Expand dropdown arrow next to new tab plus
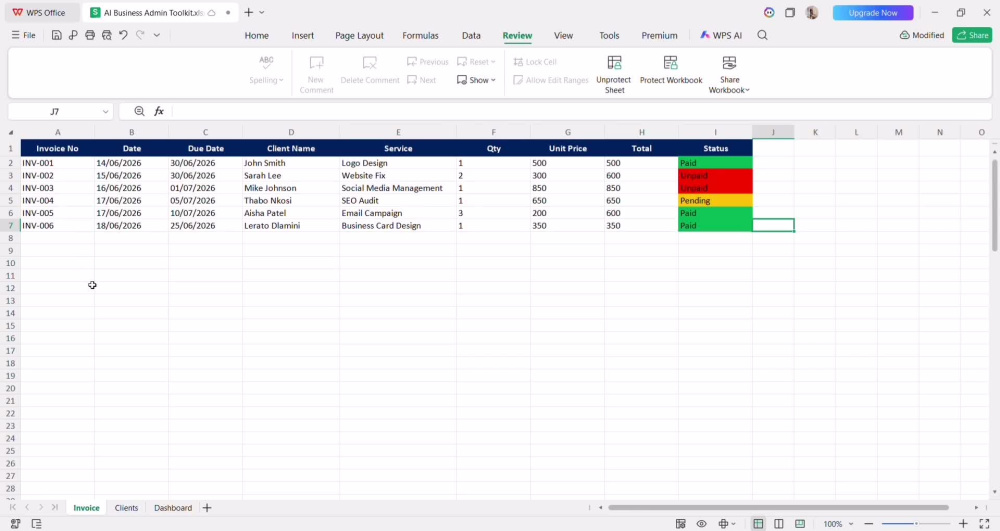This screenshot has height=531, width=1000. coord(262,13)
